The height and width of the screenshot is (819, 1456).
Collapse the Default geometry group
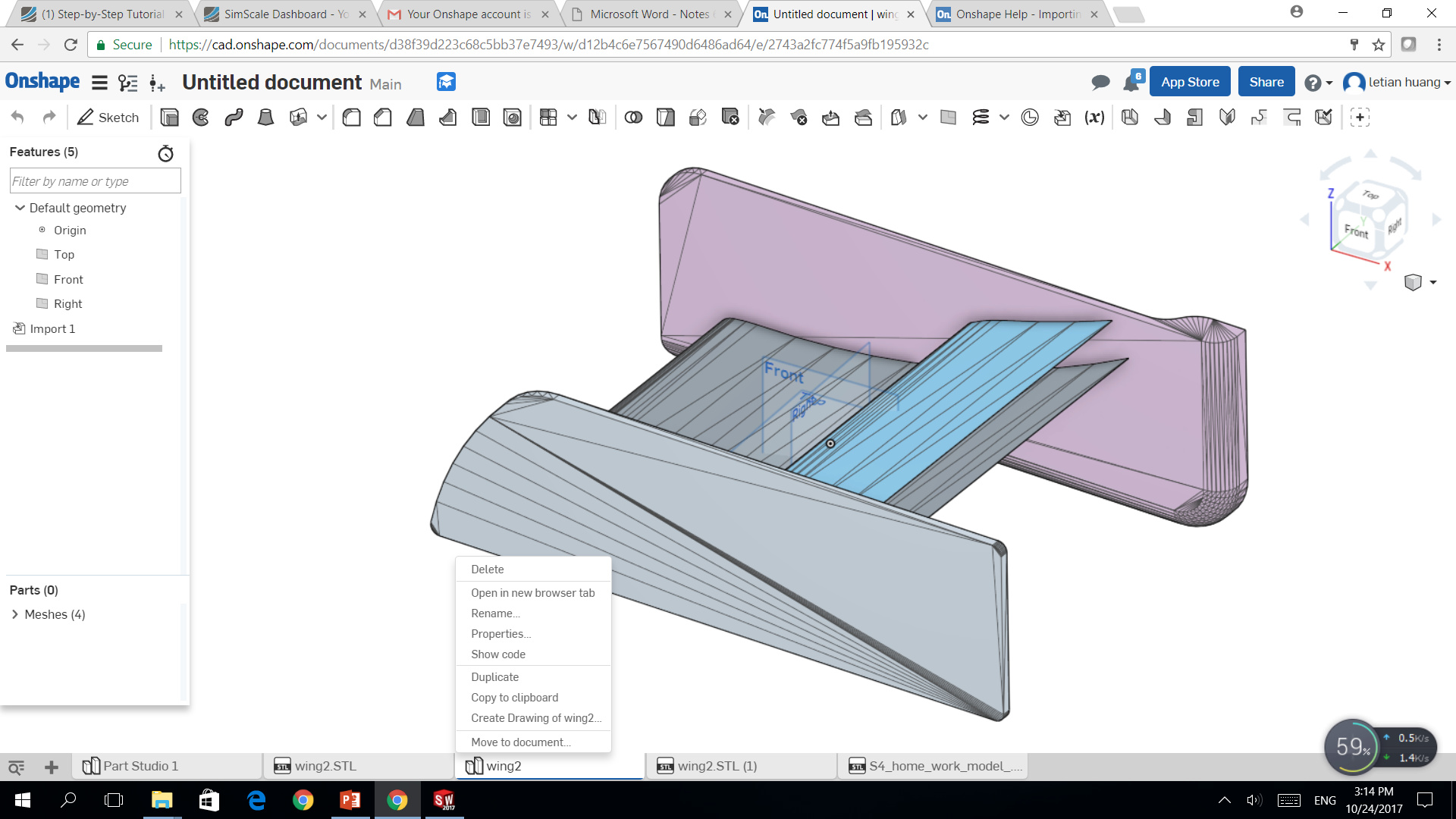pyautogui.click(x=20, y=208)
